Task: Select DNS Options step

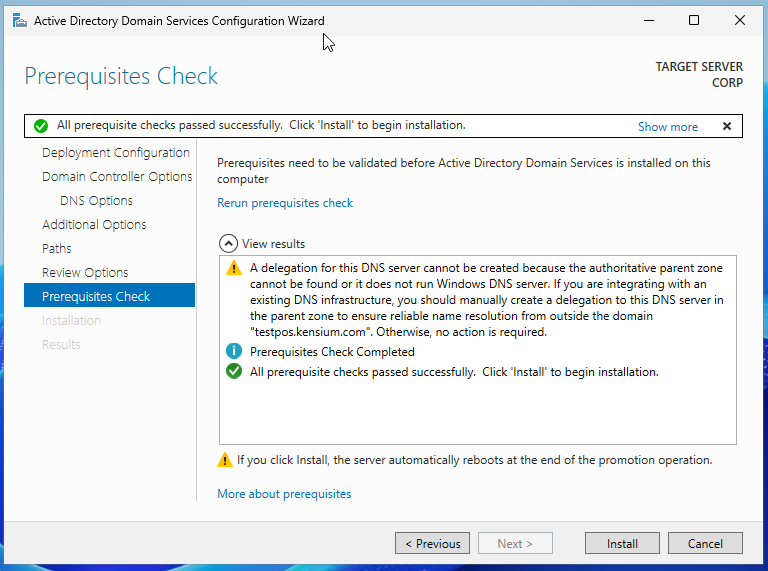Action: (x=96, y=200)
